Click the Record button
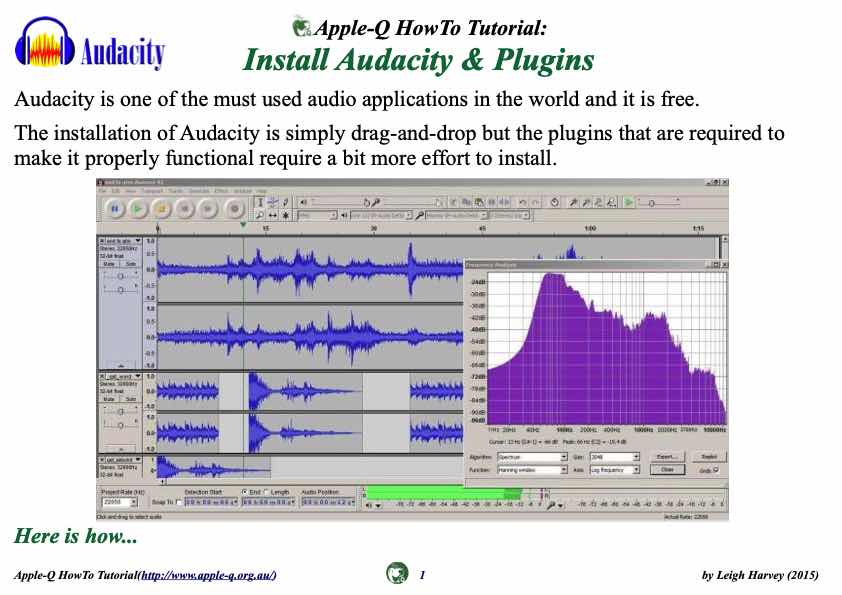The width and height of the screenshot is (842, 595). point(235,208)
